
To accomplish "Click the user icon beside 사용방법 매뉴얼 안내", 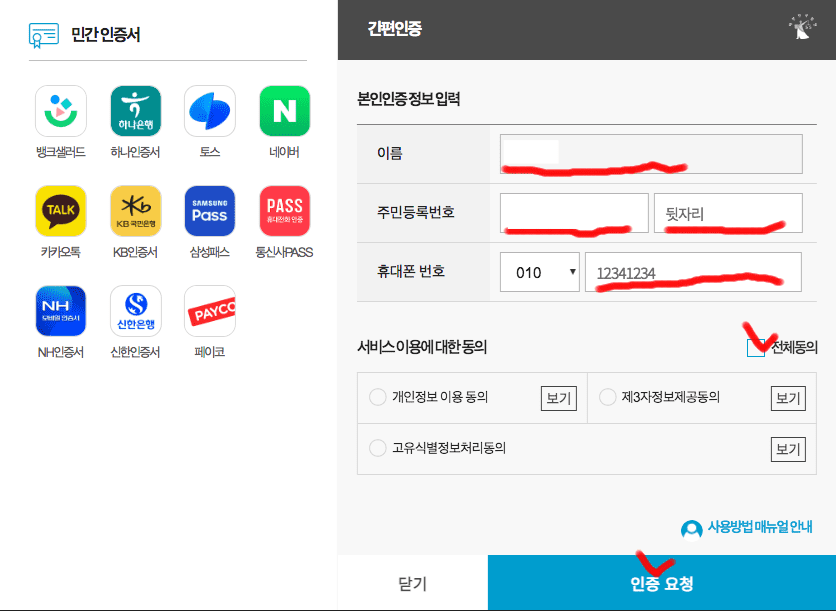I will point(692,529).
